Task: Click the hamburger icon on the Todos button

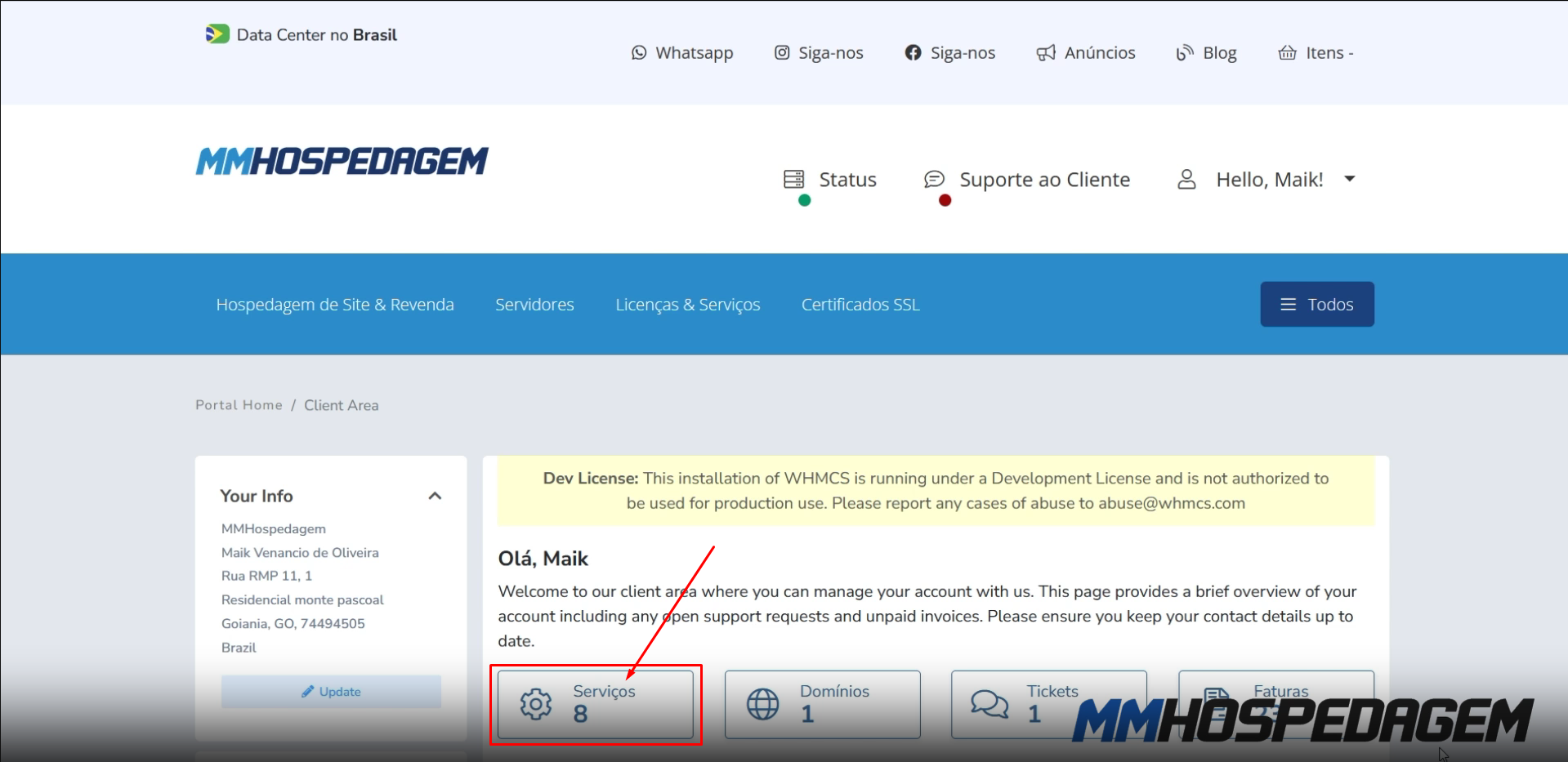Action: click(x=1289, y=305)
